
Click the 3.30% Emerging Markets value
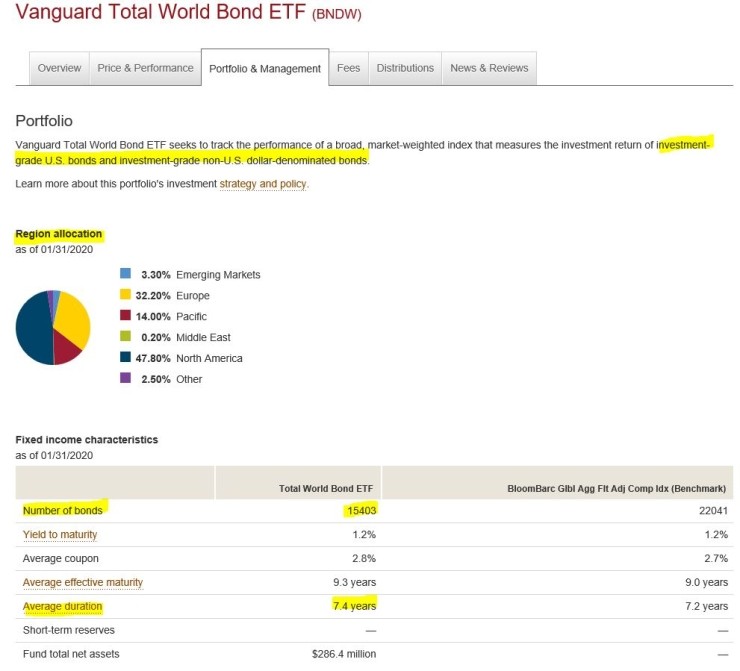click(156, 275)
